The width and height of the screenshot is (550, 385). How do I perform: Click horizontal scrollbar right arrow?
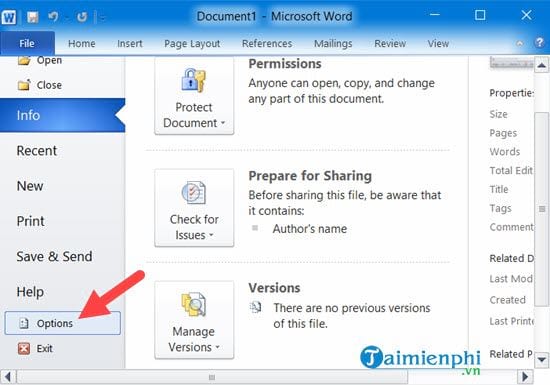click(525, 377)
